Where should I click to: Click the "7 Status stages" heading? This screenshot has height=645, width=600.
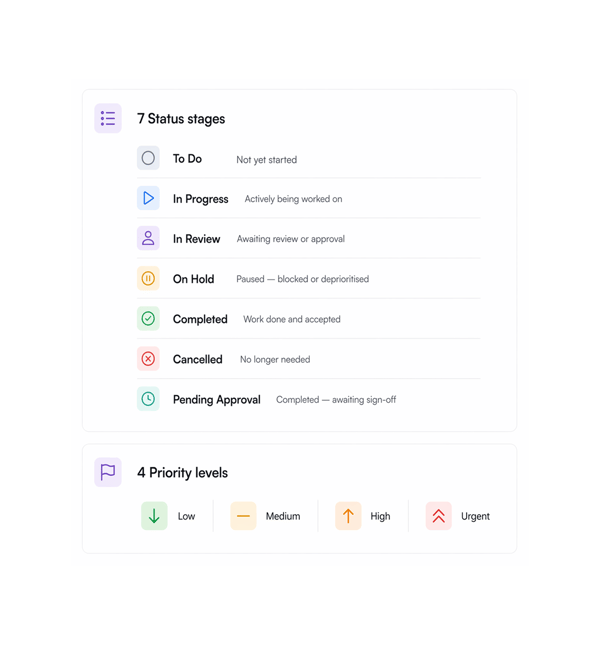(x=181, y=119)
